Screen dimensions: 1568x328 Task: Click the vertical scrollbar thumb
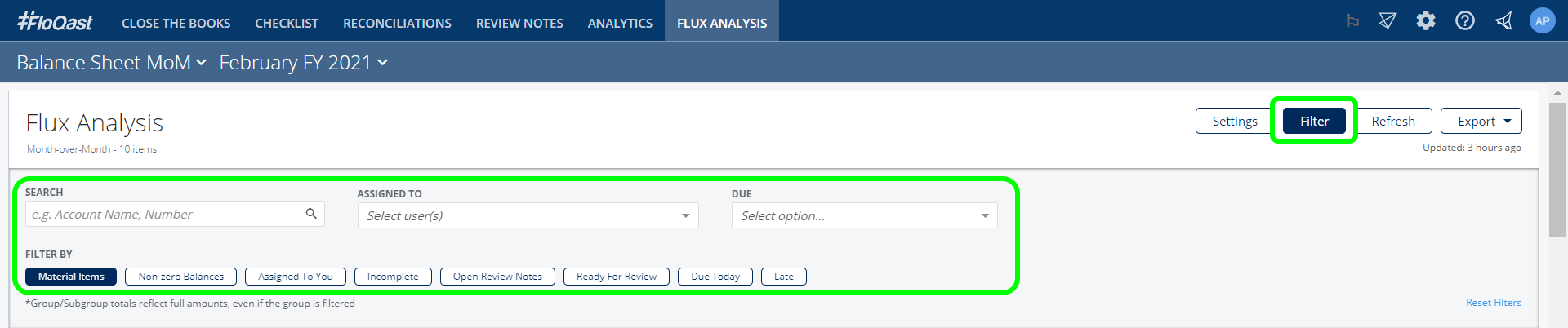(1557, 170)
